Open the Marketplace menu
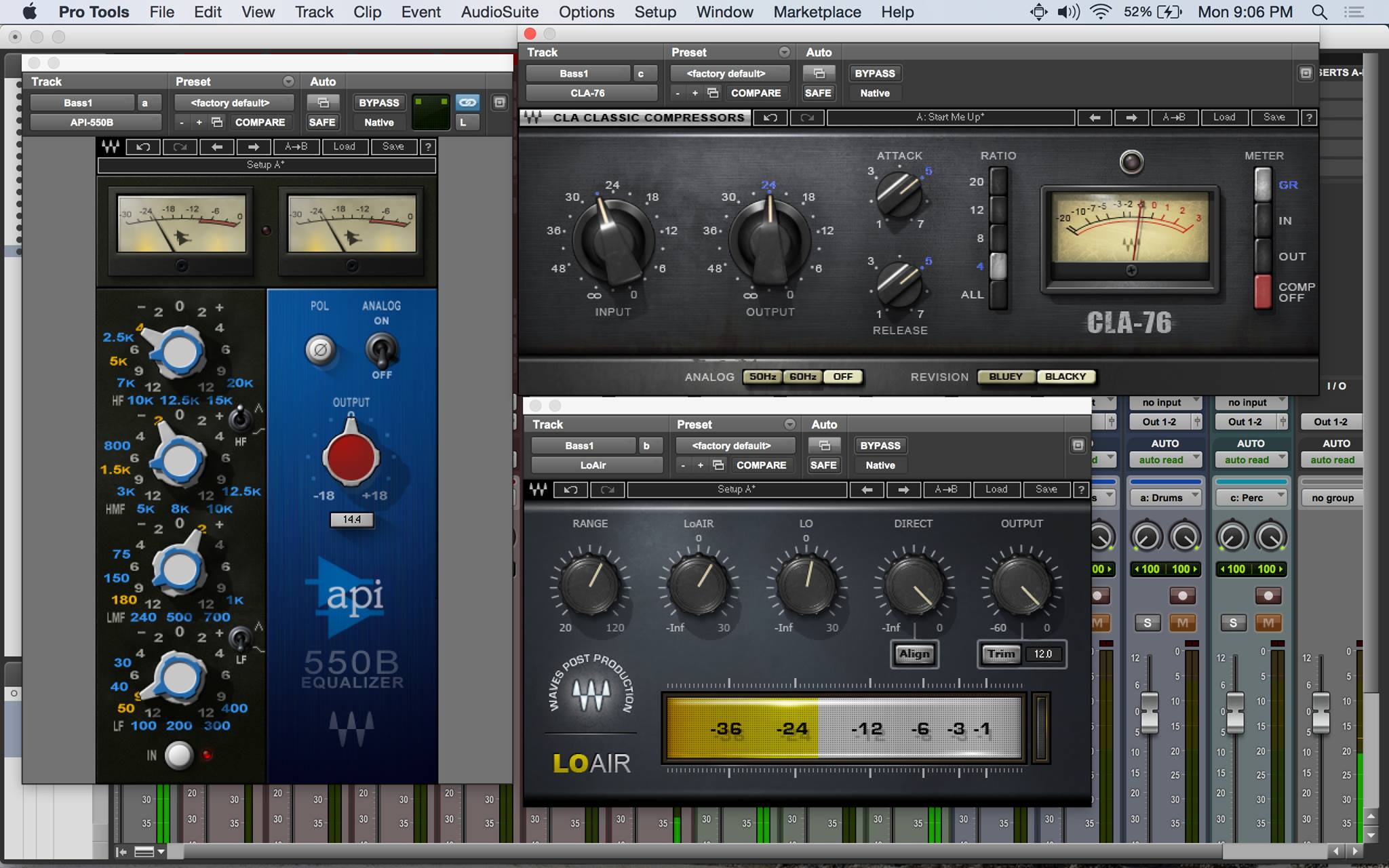 coord(817,12)
